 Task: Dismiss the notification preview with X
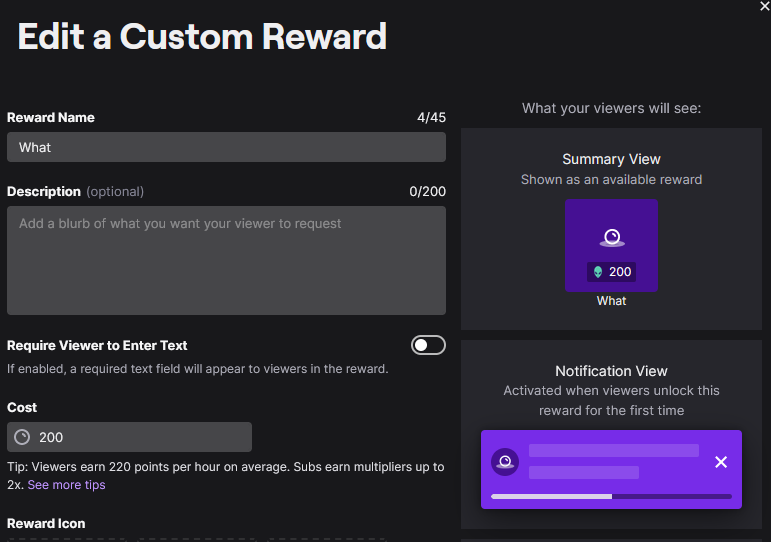[721, 462]
